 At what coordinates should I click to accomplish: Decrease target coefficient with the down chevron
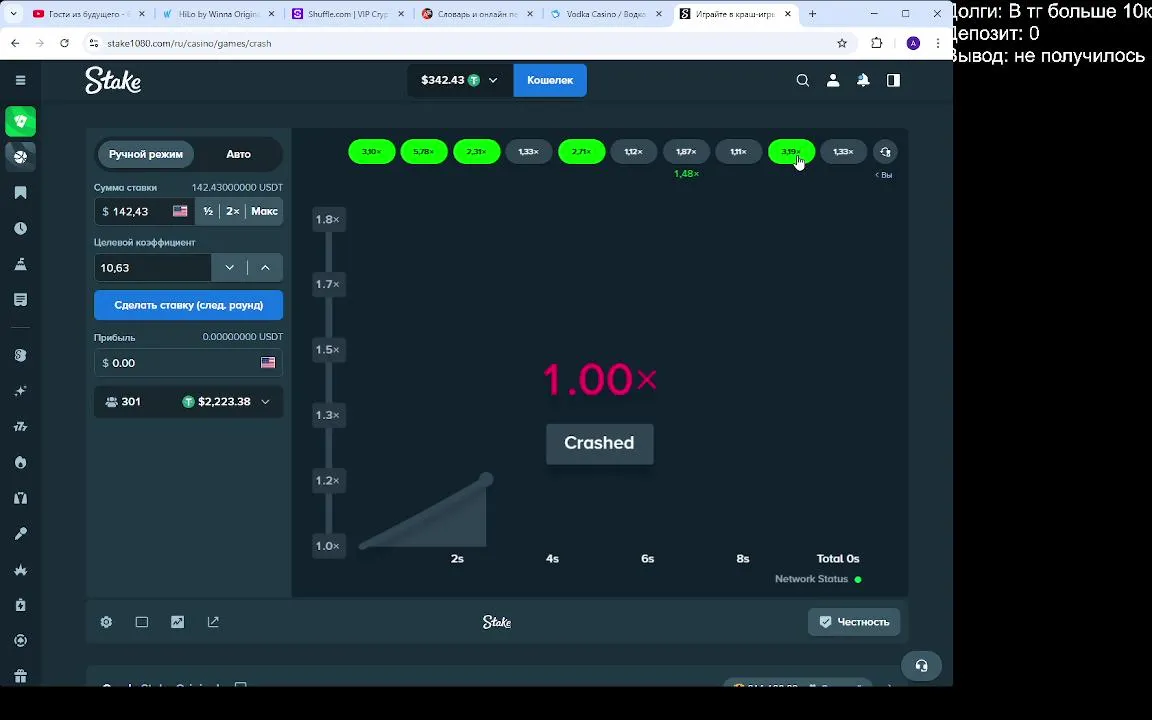click(229, 267)
